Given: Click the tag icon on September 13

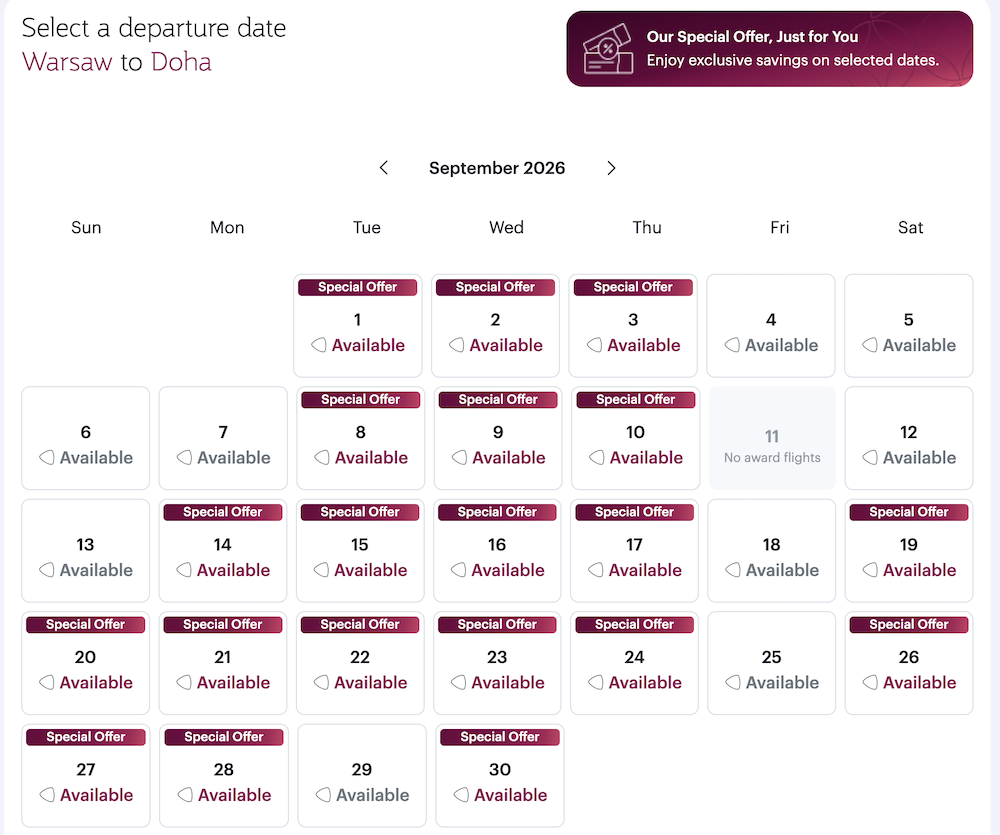Looking at the screenshot, I should click(x=47, y=570).
